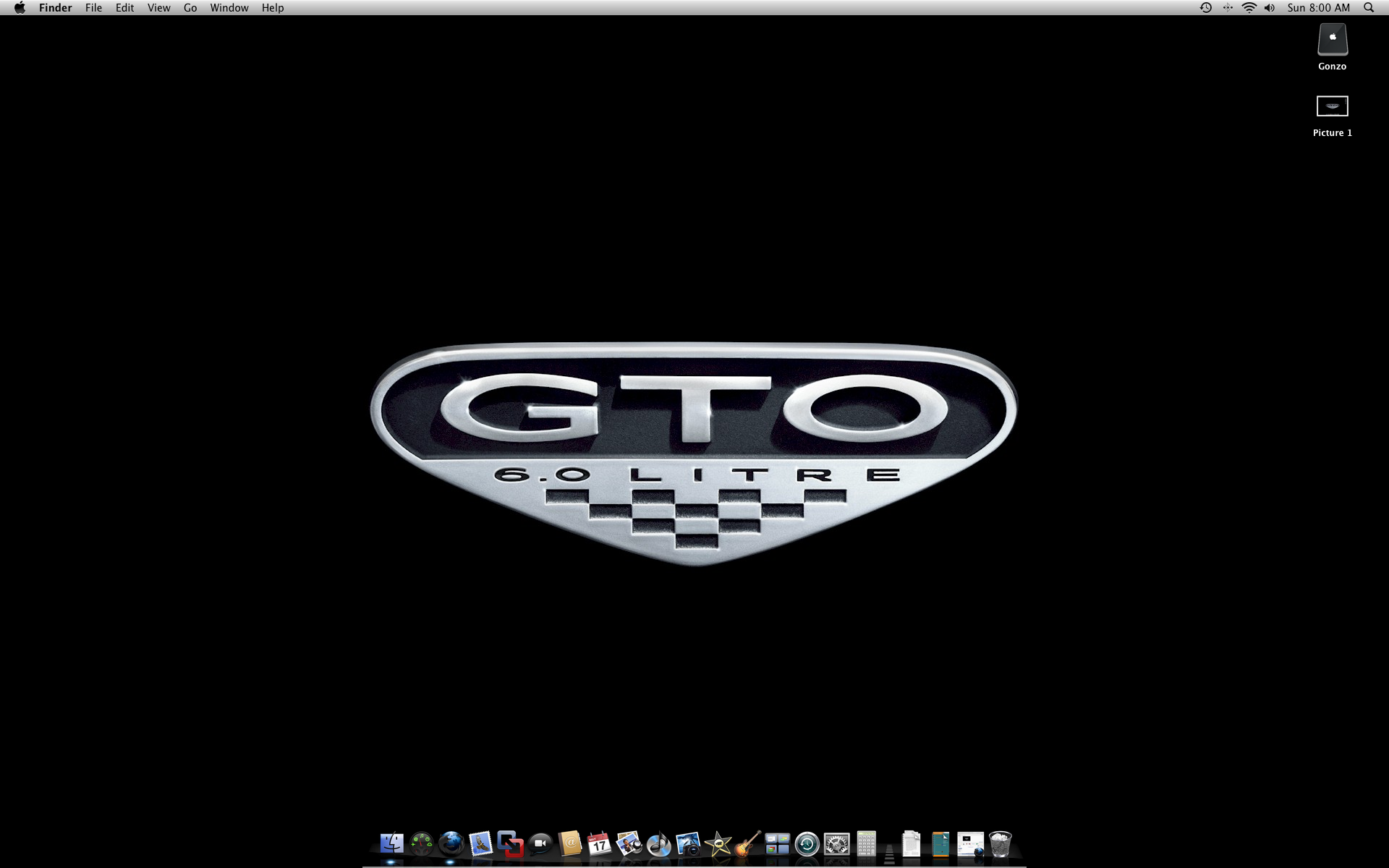Open the Go menu
This screenshot has height=868, width=1389.
click(x=190, y=7)
